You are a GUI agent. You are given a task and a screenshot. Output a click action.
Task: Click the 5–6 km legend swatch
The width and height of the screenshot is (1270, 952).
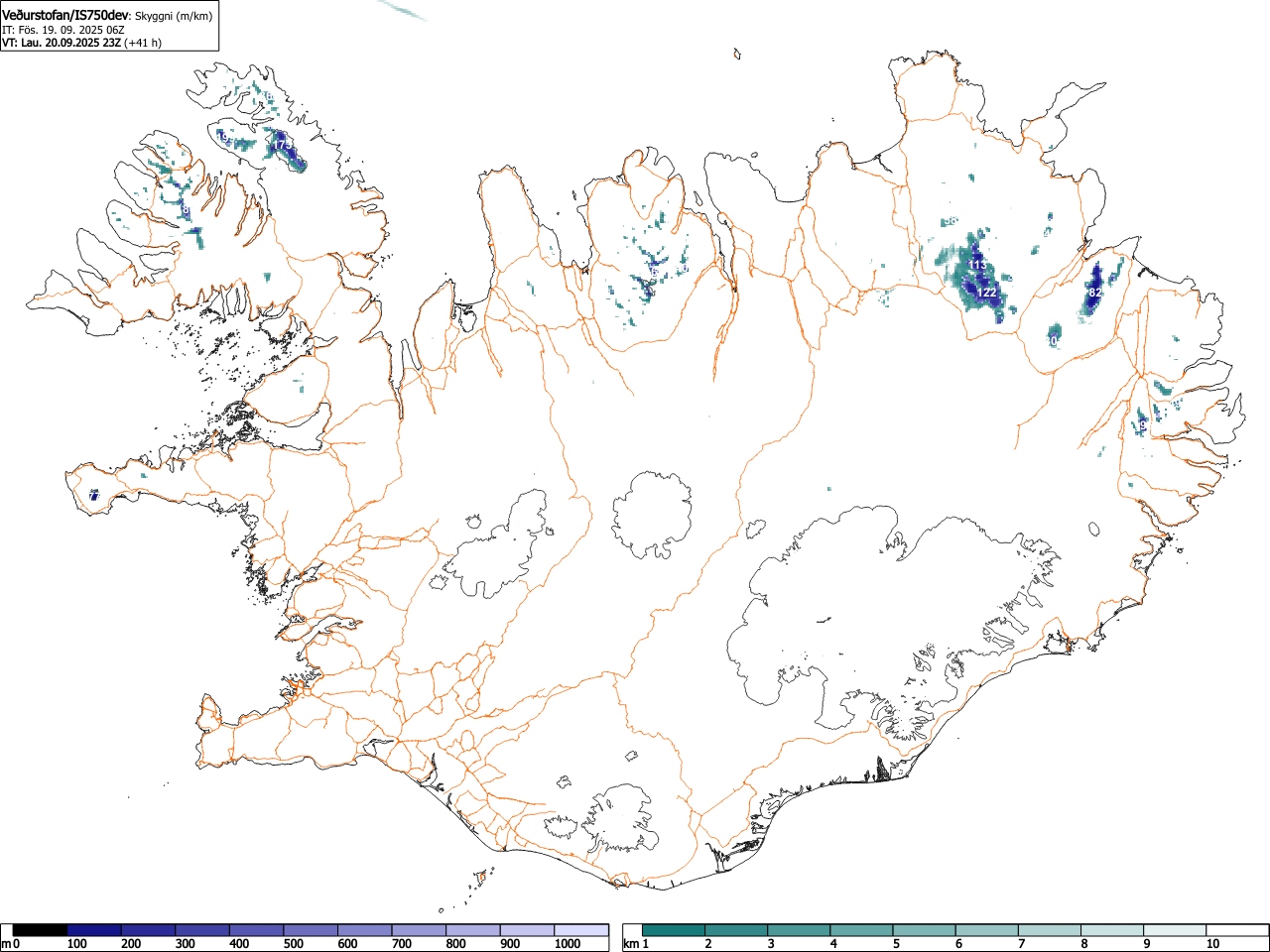(924, 930)
